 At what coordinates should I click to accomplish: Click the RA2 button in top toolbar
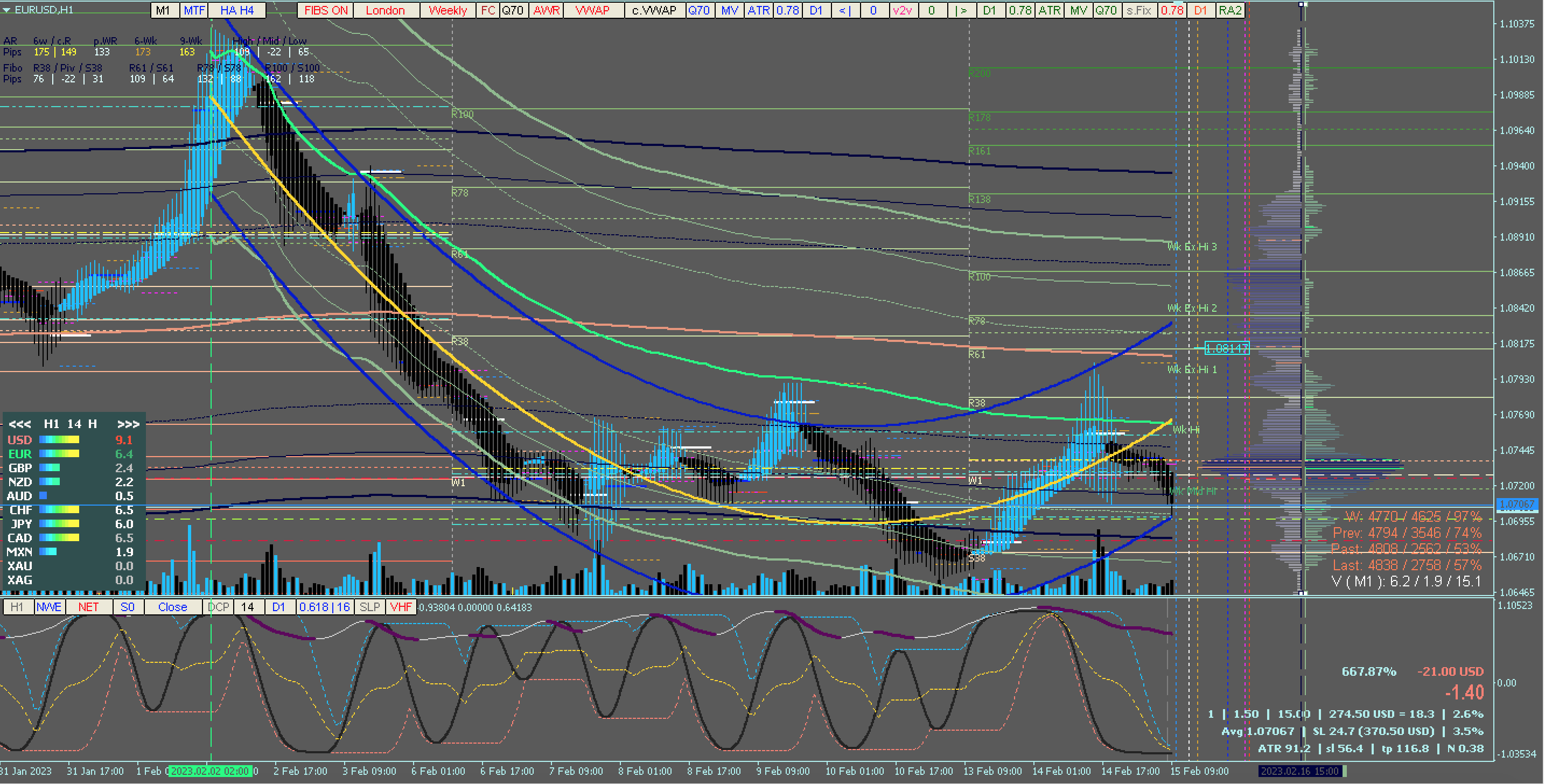click(x=1230, y=10)
